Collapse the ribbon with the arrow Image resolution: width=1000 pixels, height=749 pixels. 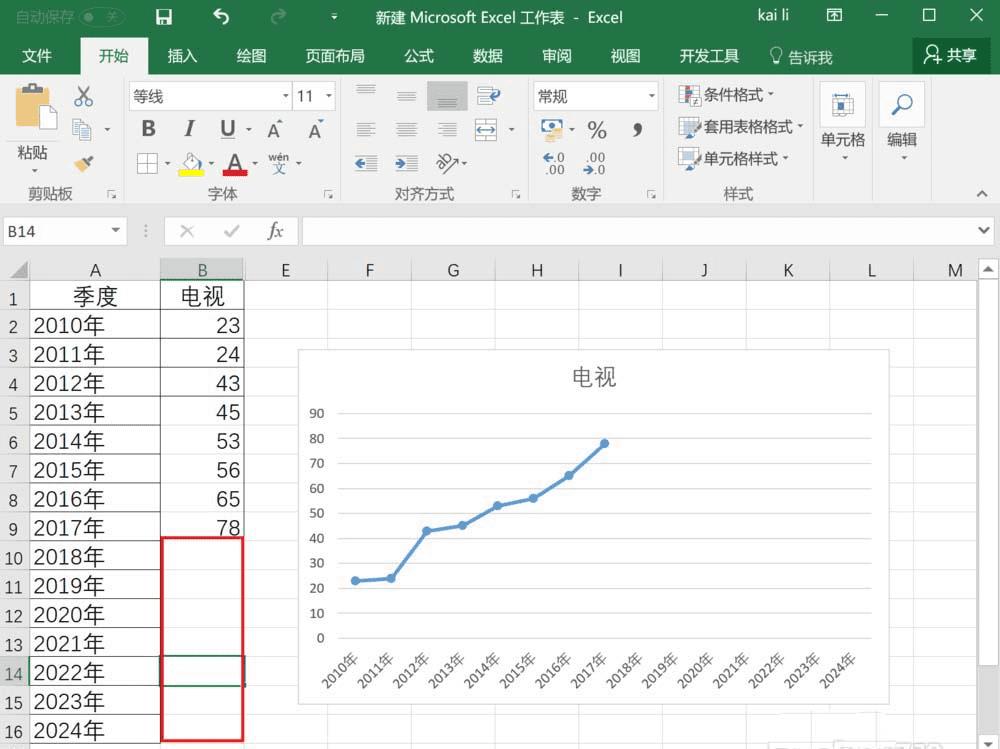[x=982, y=193]
